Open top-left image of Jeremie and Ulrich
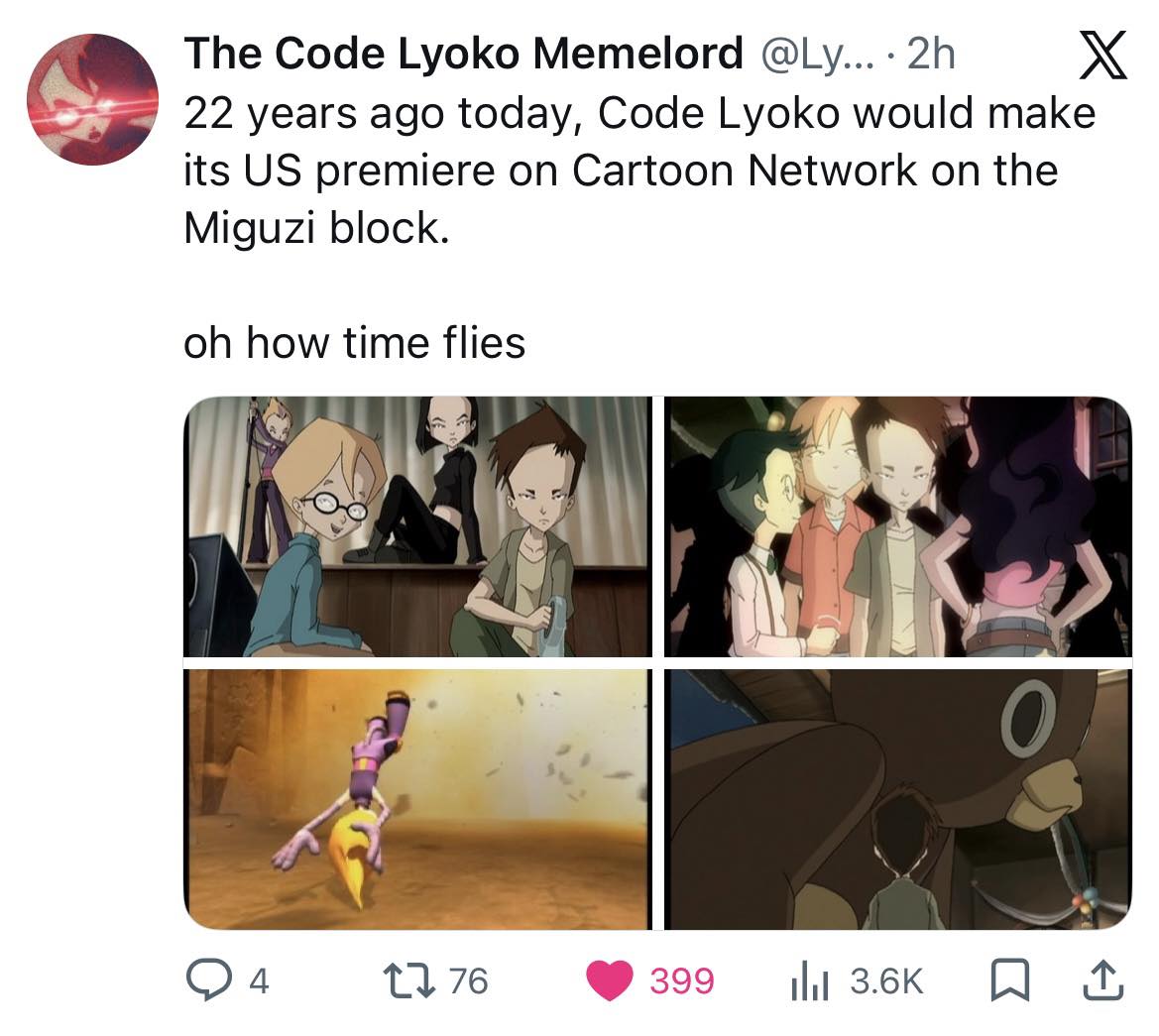 tap(417, 526)
